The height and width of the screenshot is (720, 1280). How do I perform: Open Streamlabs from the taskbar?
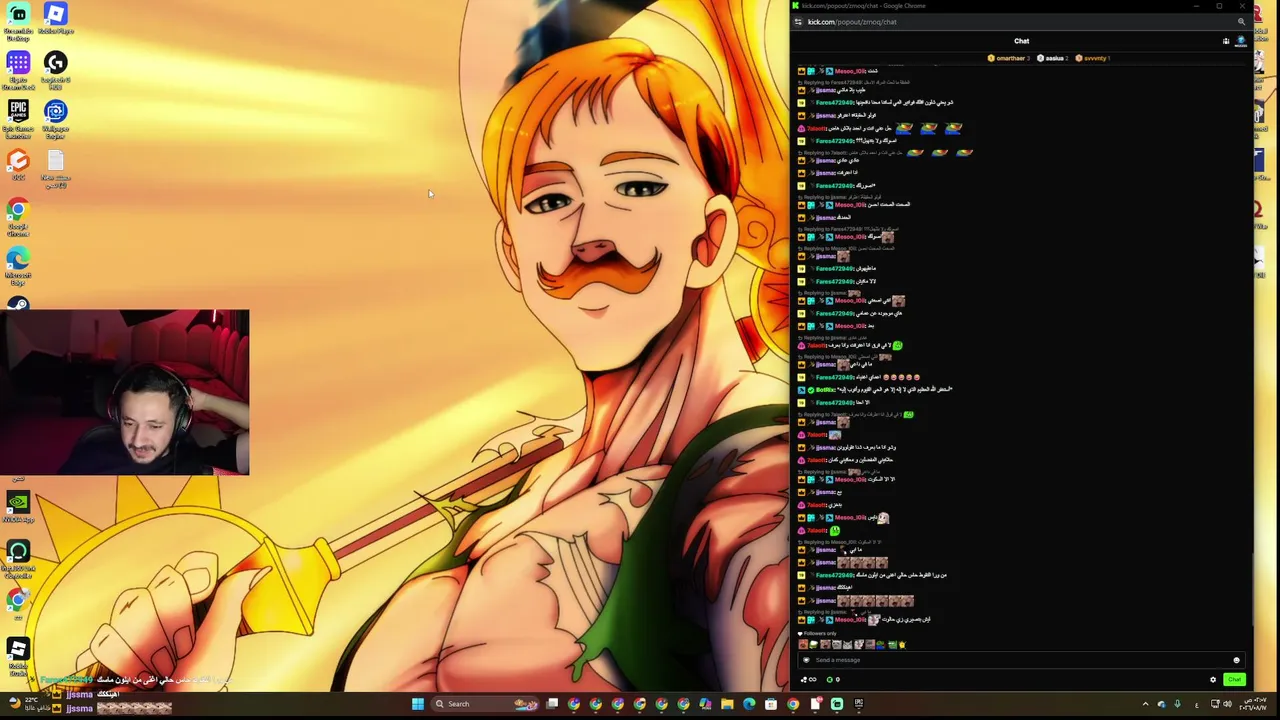[x=837, y=704]
